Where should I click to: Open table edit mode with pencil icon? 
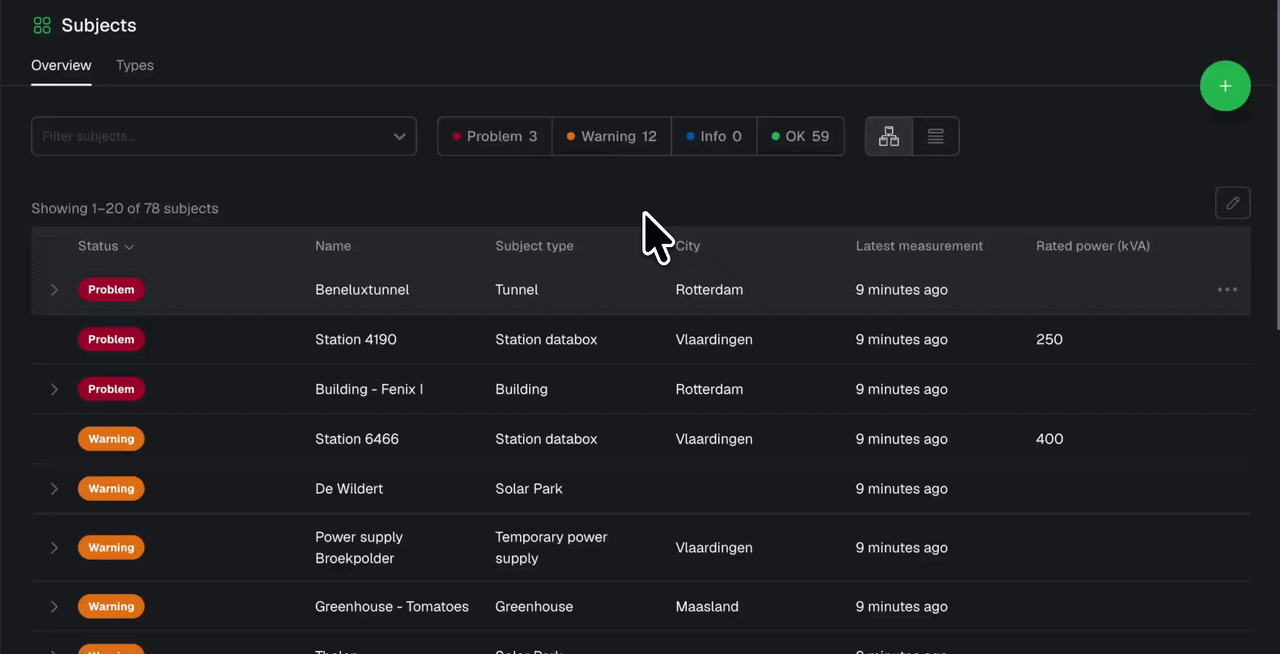pyautogui.click(x=1233, y=203)
